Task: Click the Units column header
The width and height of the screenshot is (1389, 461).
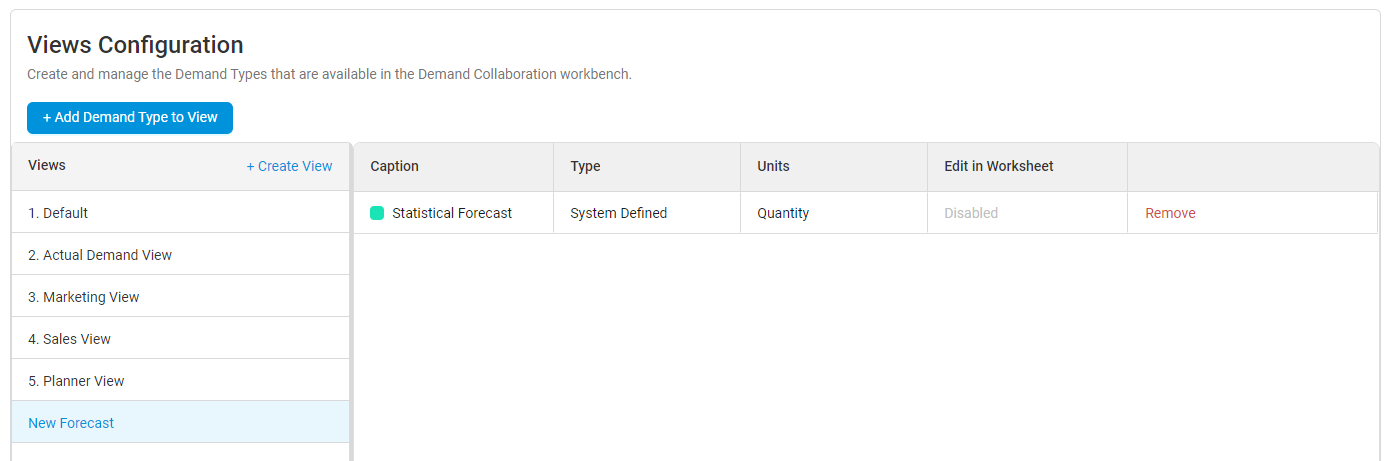Action: (x=773, y=166)
